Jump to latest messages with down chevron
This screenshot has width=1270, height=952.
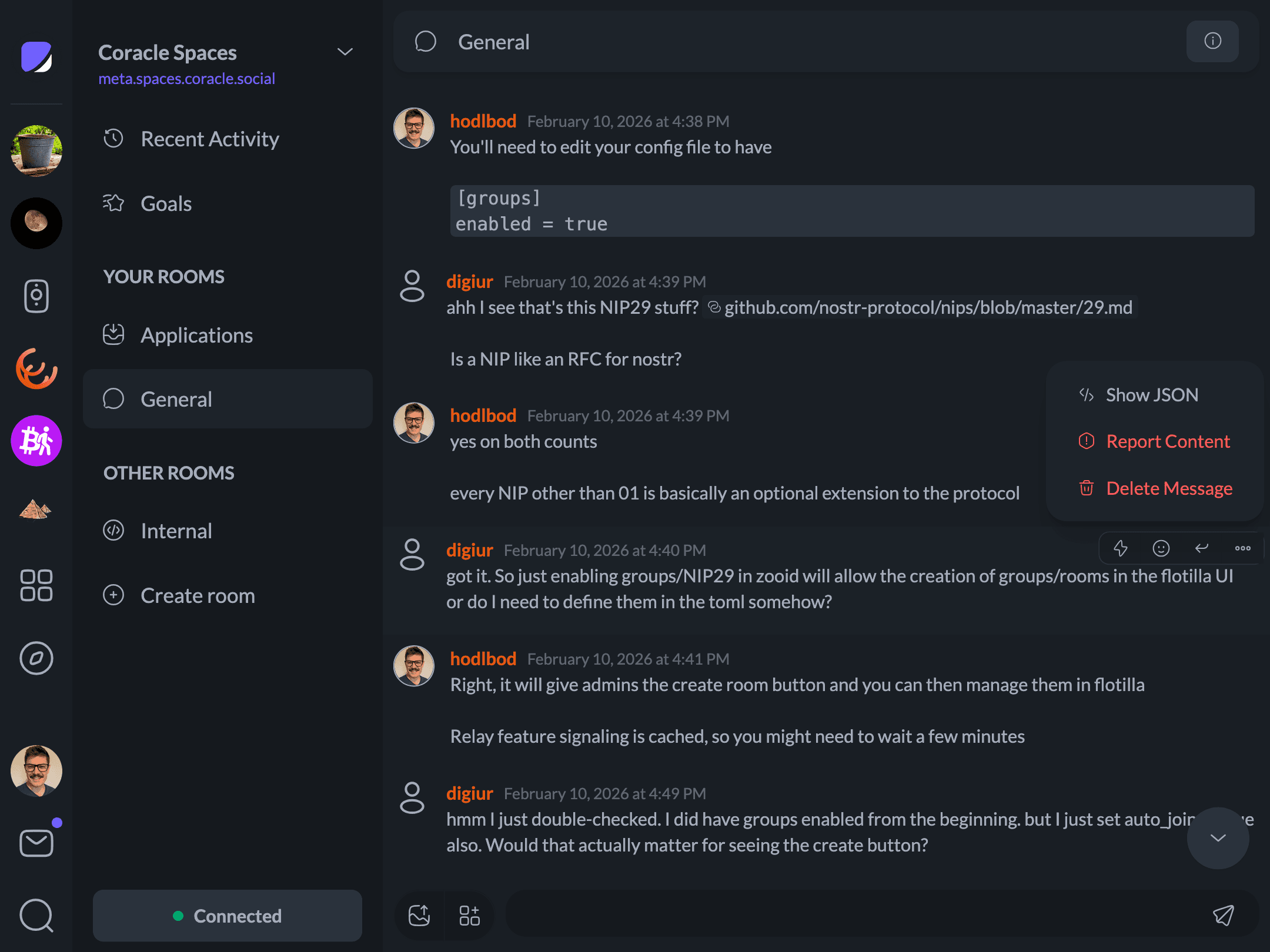[x=1218, y=837]
